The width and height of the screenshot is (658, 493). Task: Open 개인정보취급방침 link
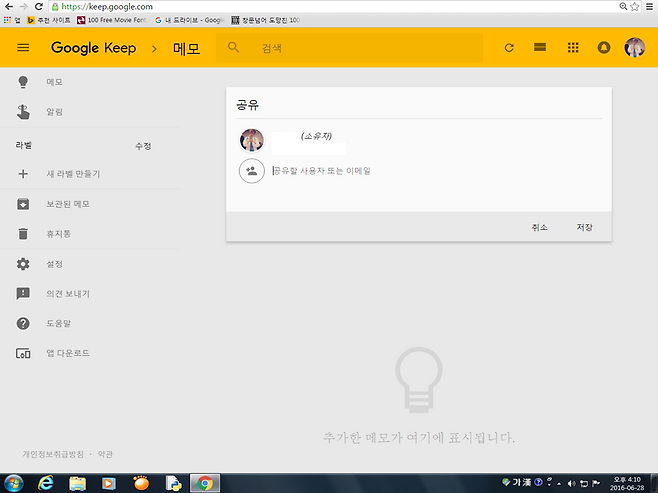[x=53, y=454]
